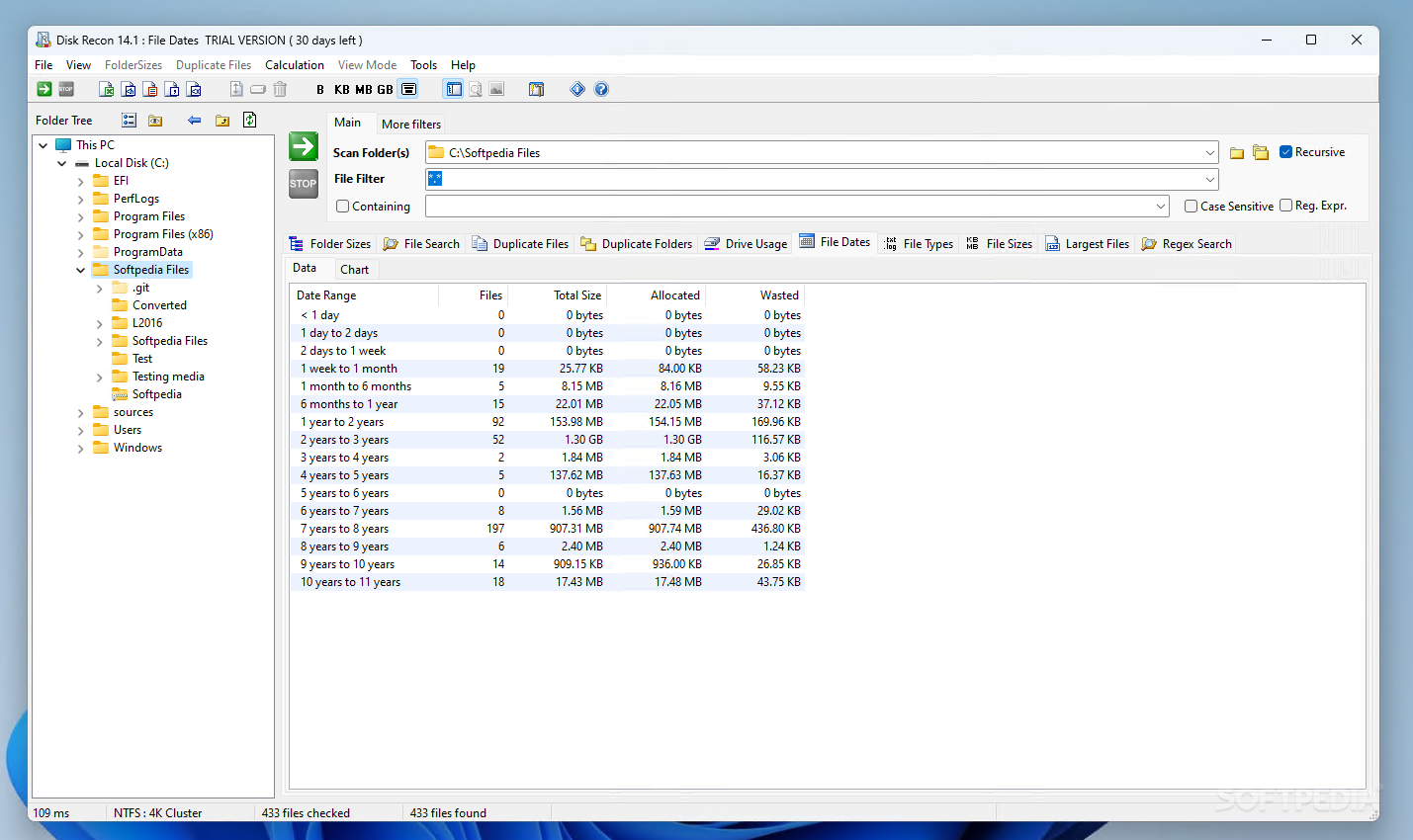Sort by Wasted column header

coord(754,295)
